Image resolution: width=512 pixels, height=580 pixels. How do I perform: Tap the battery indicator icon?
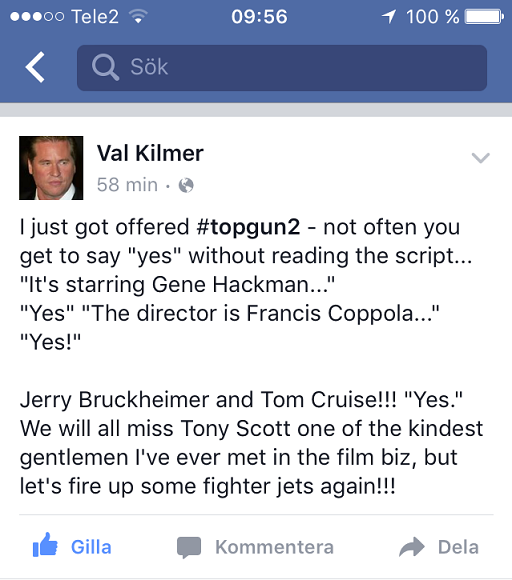(484, 17)
